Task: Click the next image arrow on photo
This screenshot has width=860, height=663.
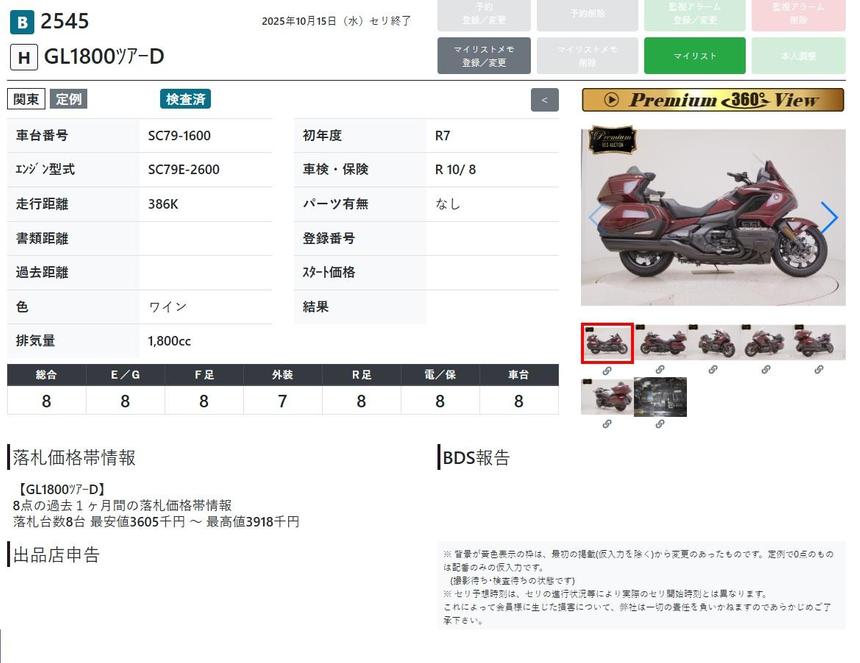Action: pos(829,217)
